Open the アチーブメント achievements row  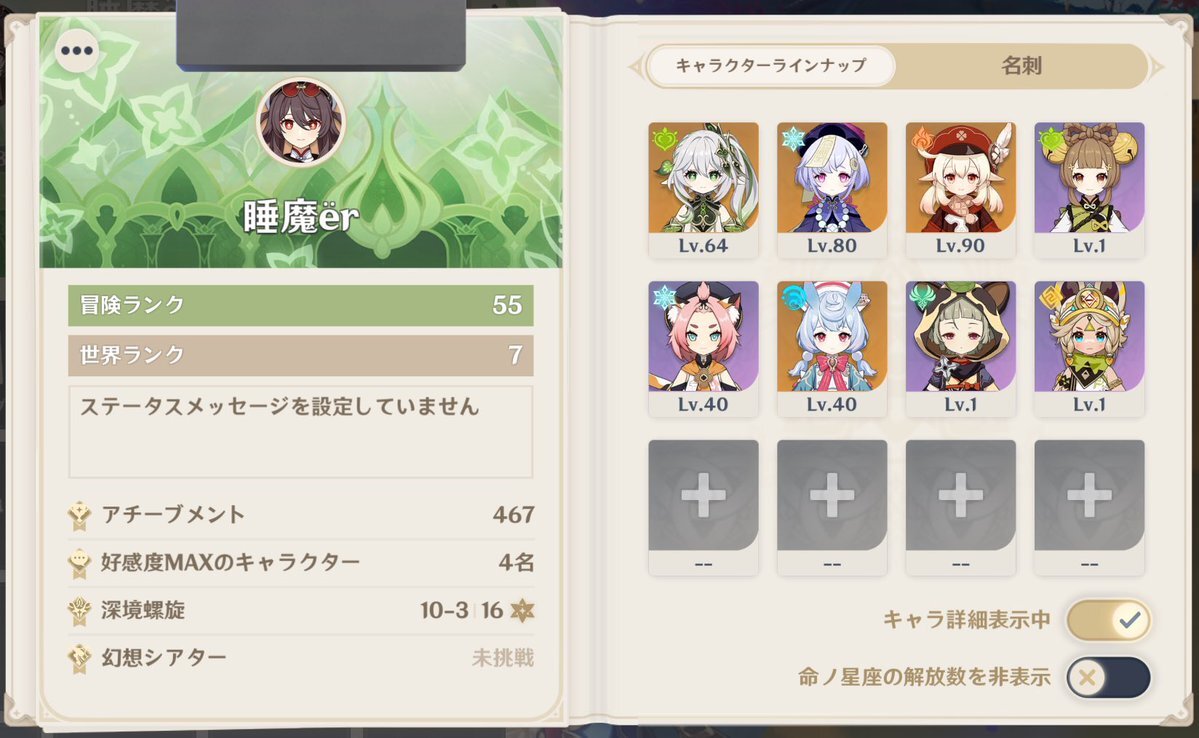click(x=301, y=515)
